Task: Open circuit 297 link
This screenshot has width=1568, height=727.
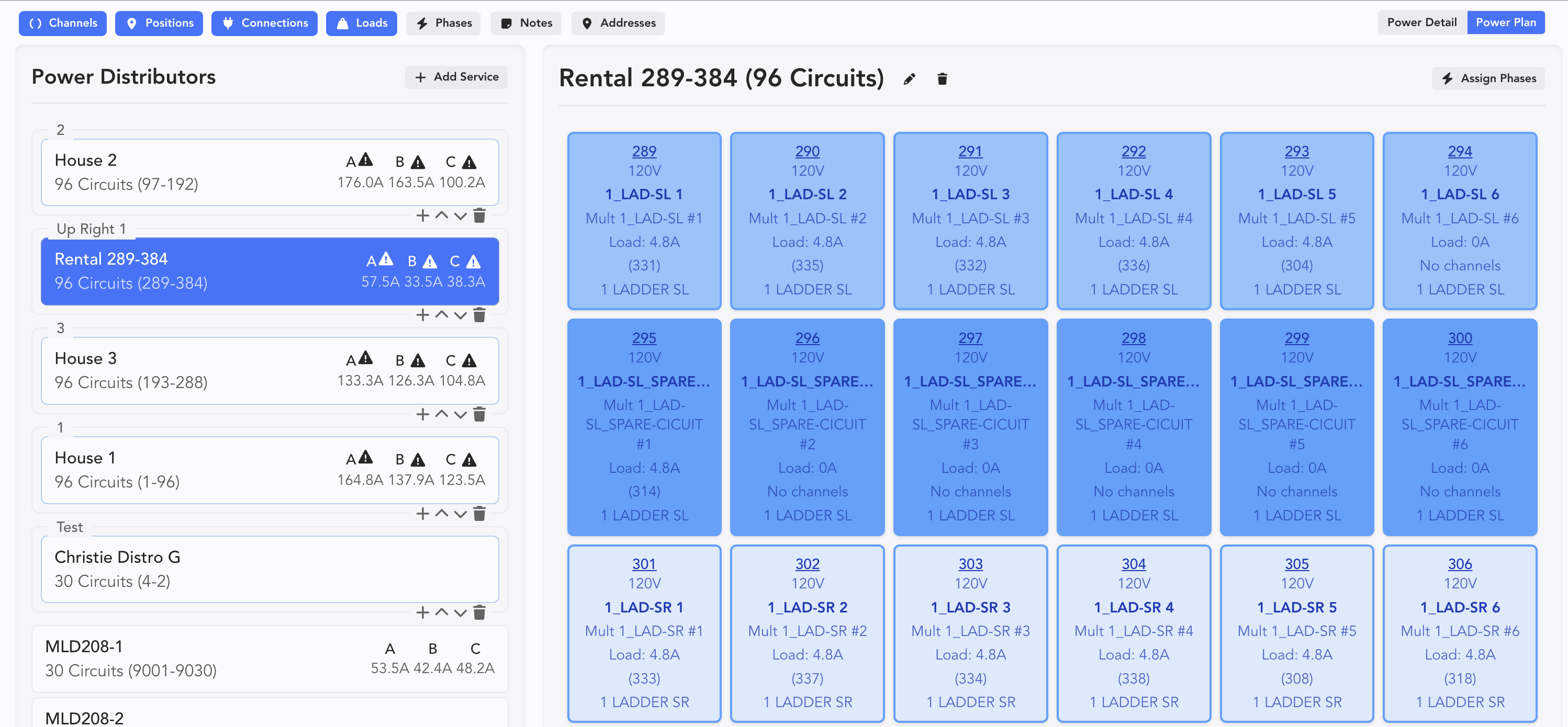Action: [970, 338]
